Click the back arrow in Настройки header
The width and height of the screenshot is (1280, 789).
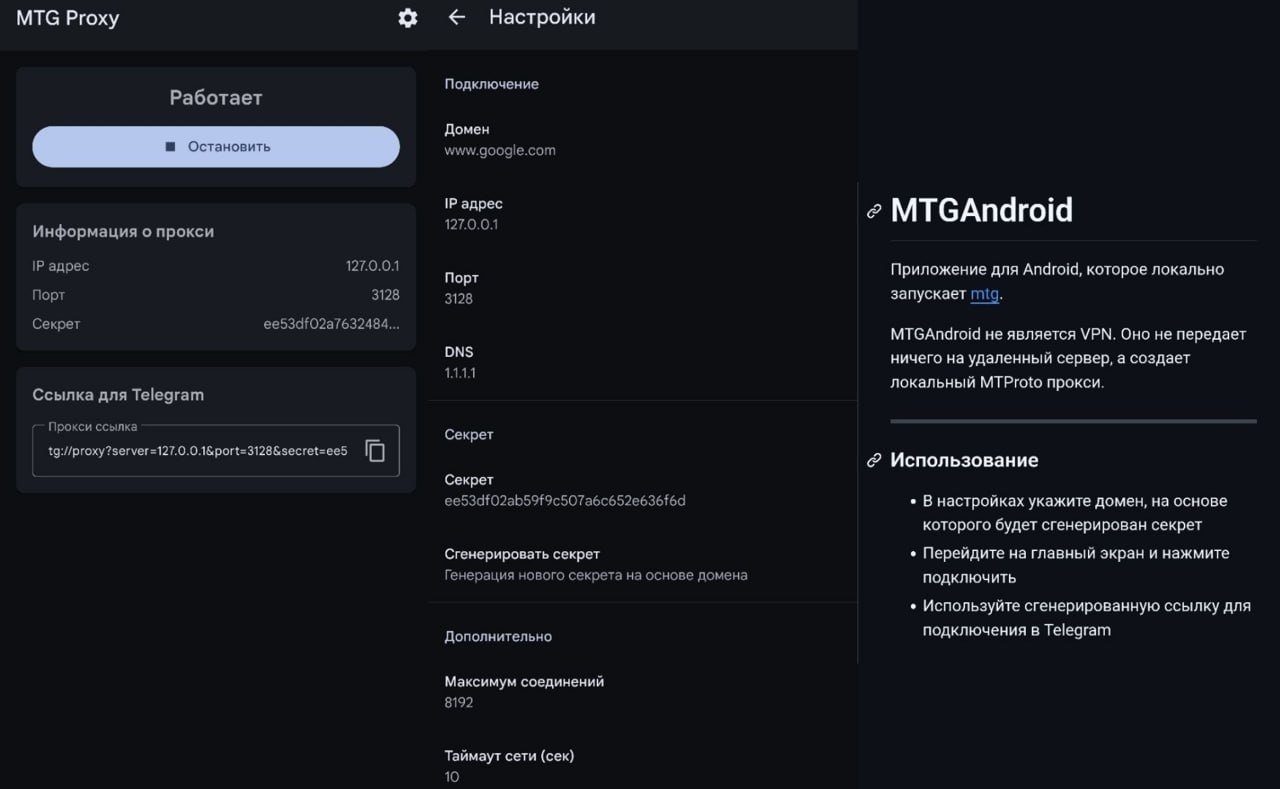pos(457,17)
